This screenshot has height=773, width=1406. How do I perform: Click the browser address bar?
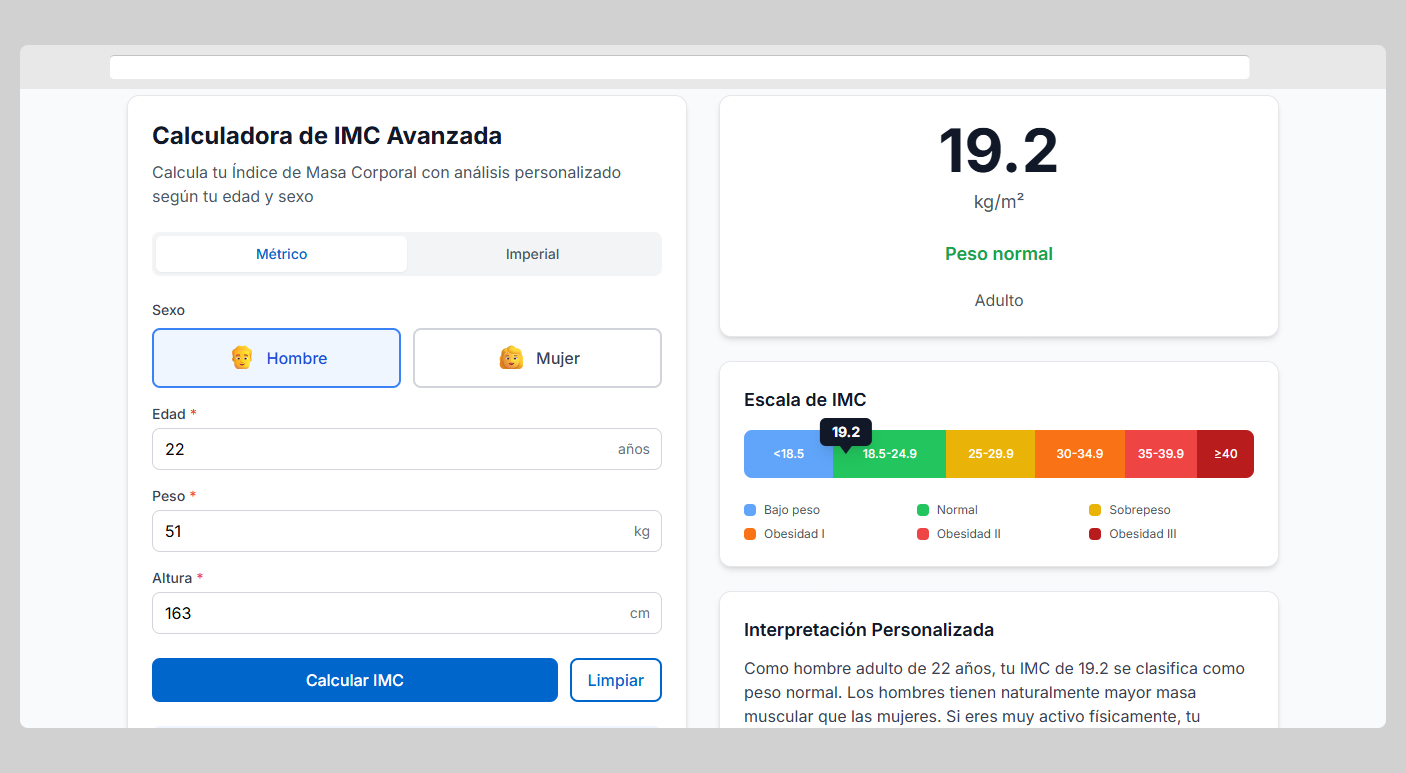[680, 66]
